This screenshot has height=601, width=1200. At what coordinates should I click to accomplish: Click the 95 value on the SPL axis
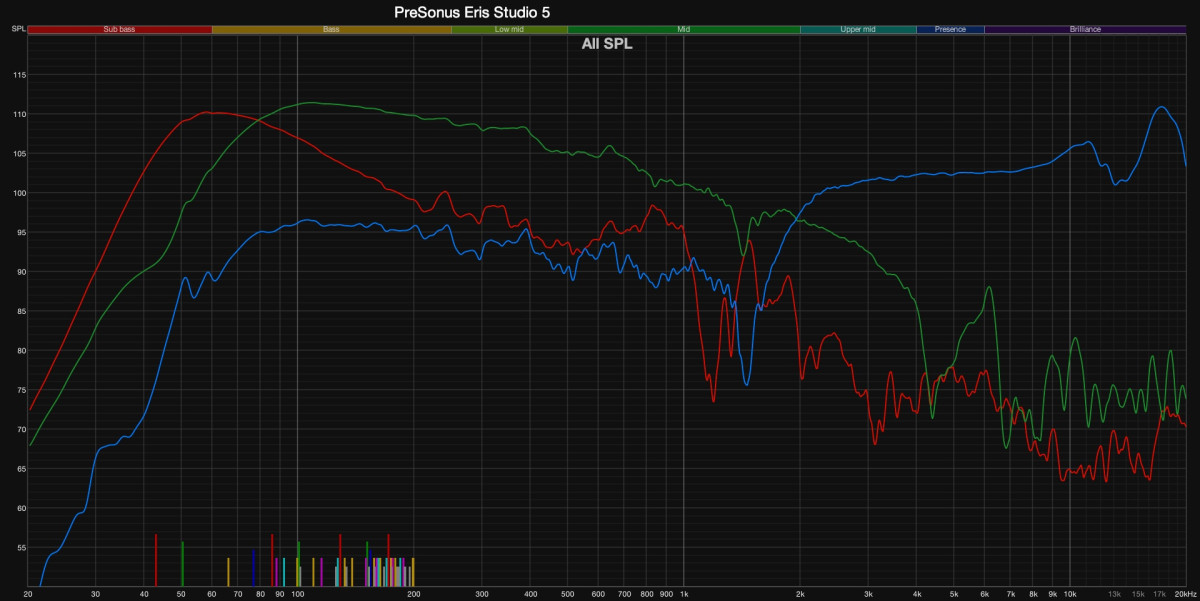coord(21,233)
